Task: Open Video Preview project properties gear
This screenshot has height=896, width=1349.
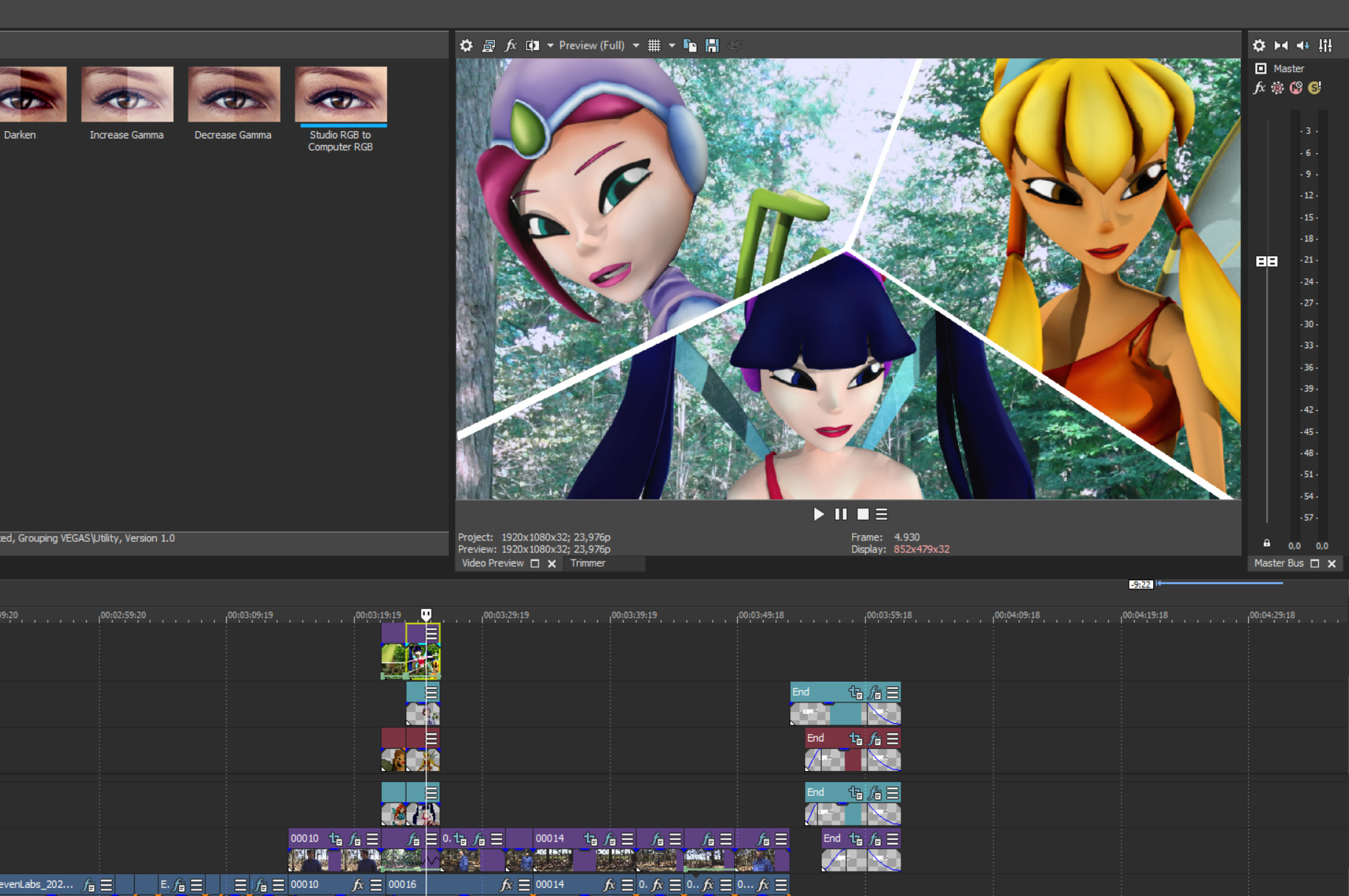Action: 466,46
